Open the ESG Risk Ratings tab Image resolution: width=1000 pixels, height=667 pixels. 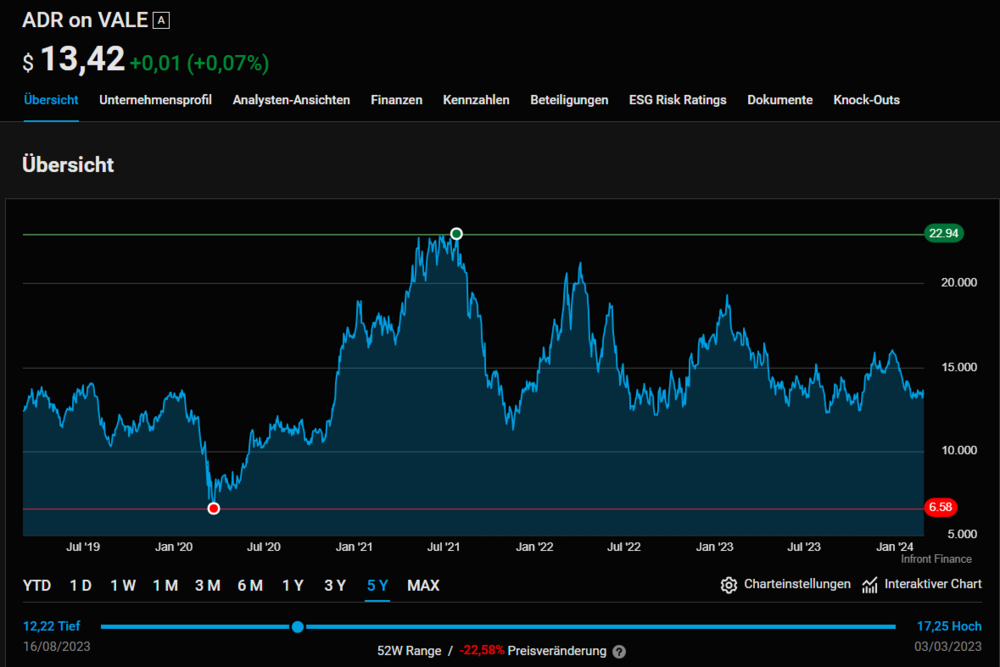click(677, 100)
